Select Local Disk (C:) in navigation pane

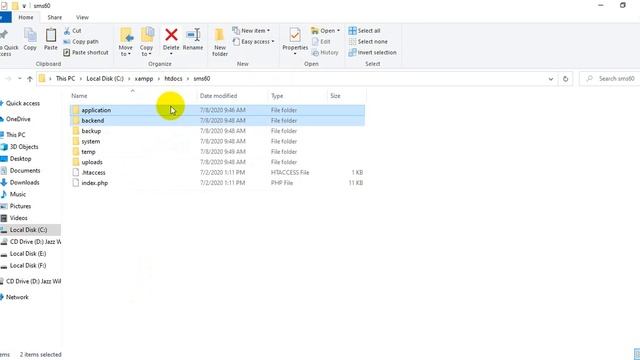tap(30, 230)
